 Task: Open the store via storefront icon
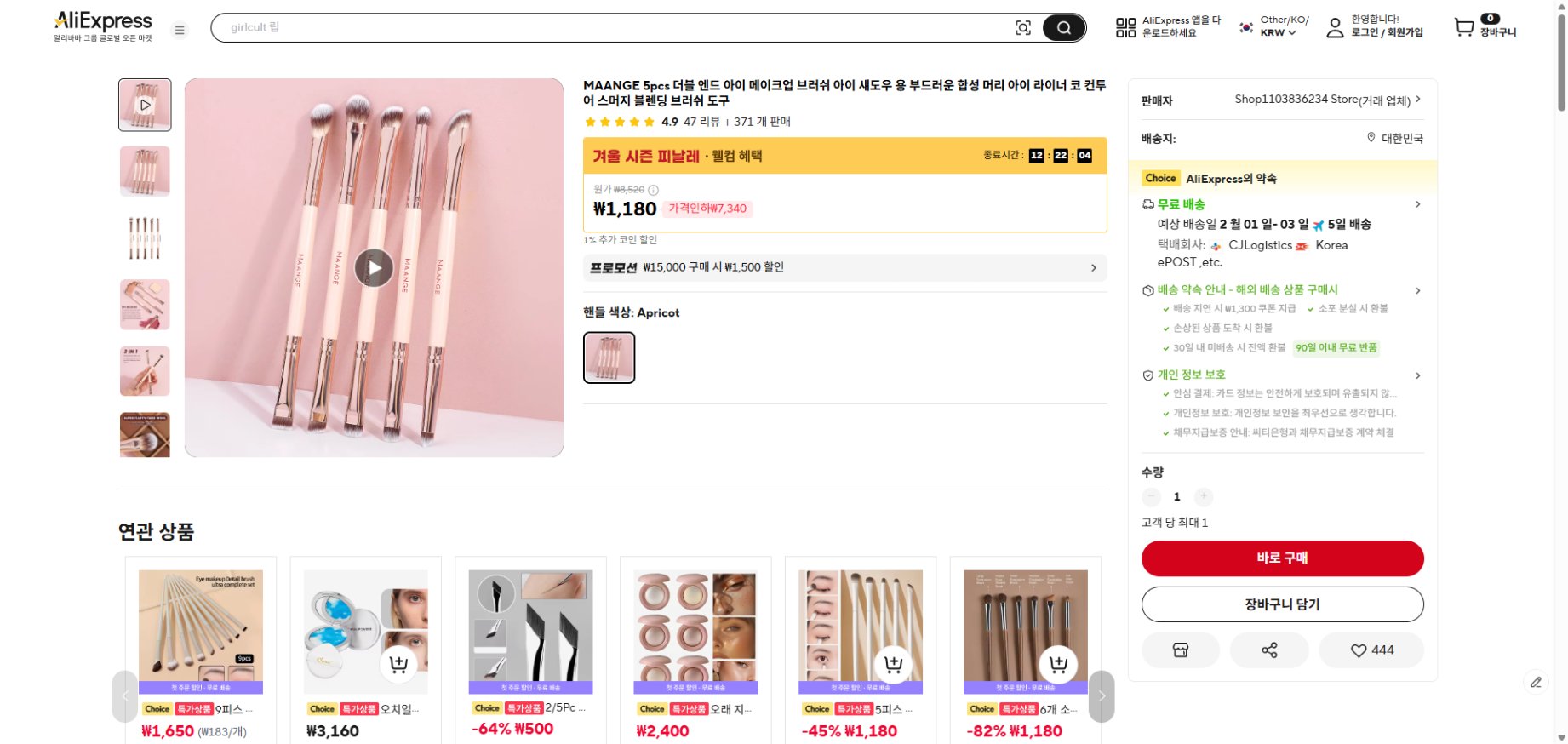[1180, 650]
